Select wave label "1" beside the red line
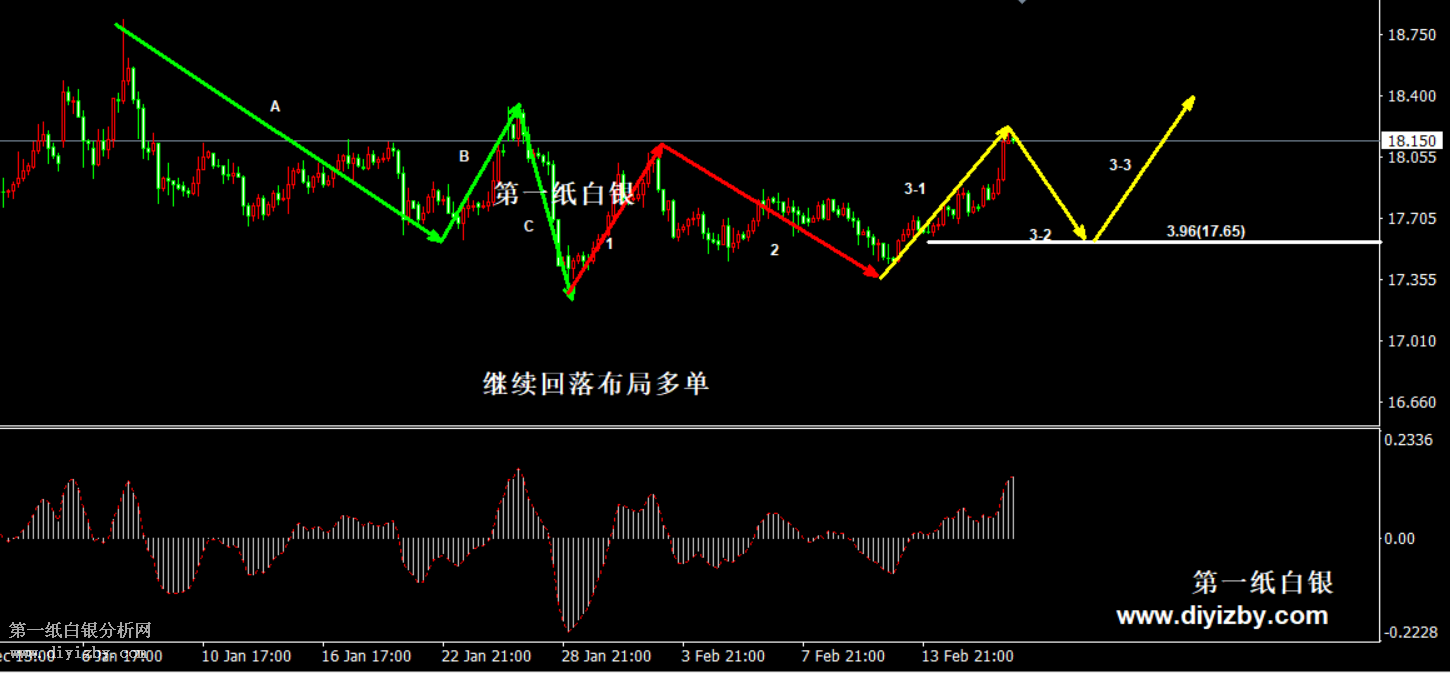Image resolution: width=1450 pixels, height=673 pixels. click(609, 243)
